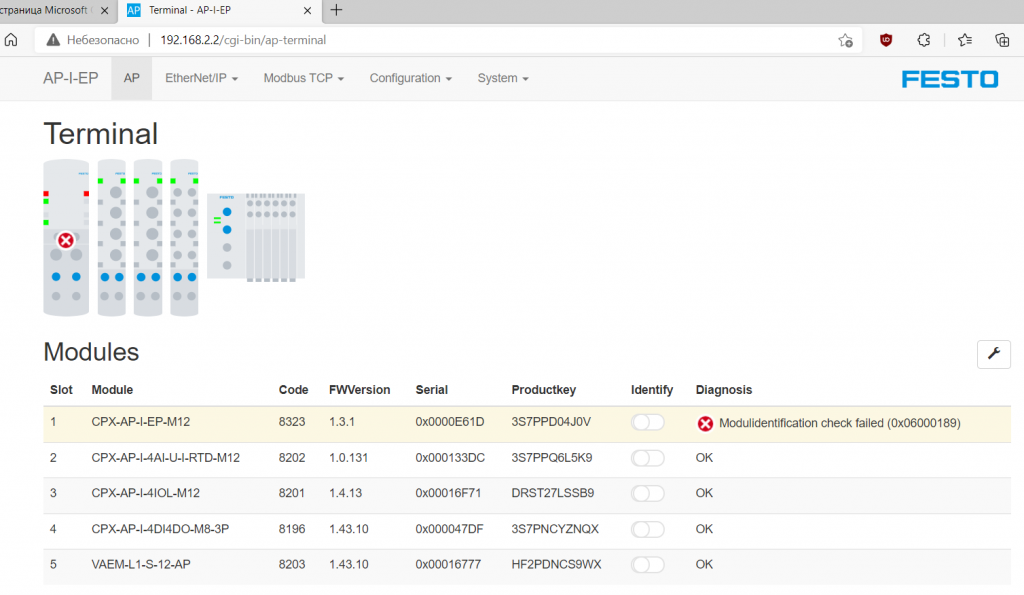
Task: Expand the Configuration dropdown menu
Action: 411,78
